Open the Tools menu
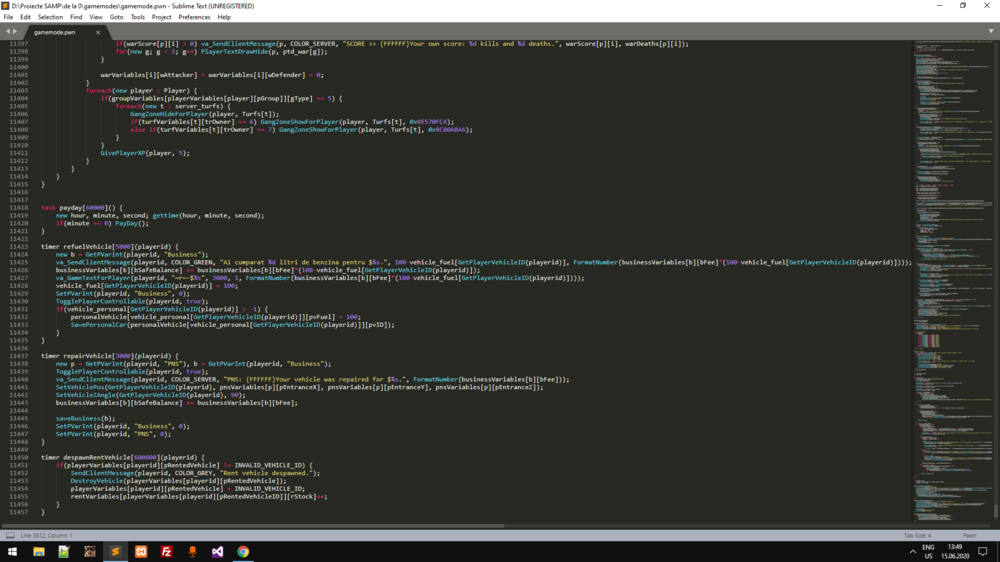Screen dimensions: 1000x562 (x=138, y=17)
